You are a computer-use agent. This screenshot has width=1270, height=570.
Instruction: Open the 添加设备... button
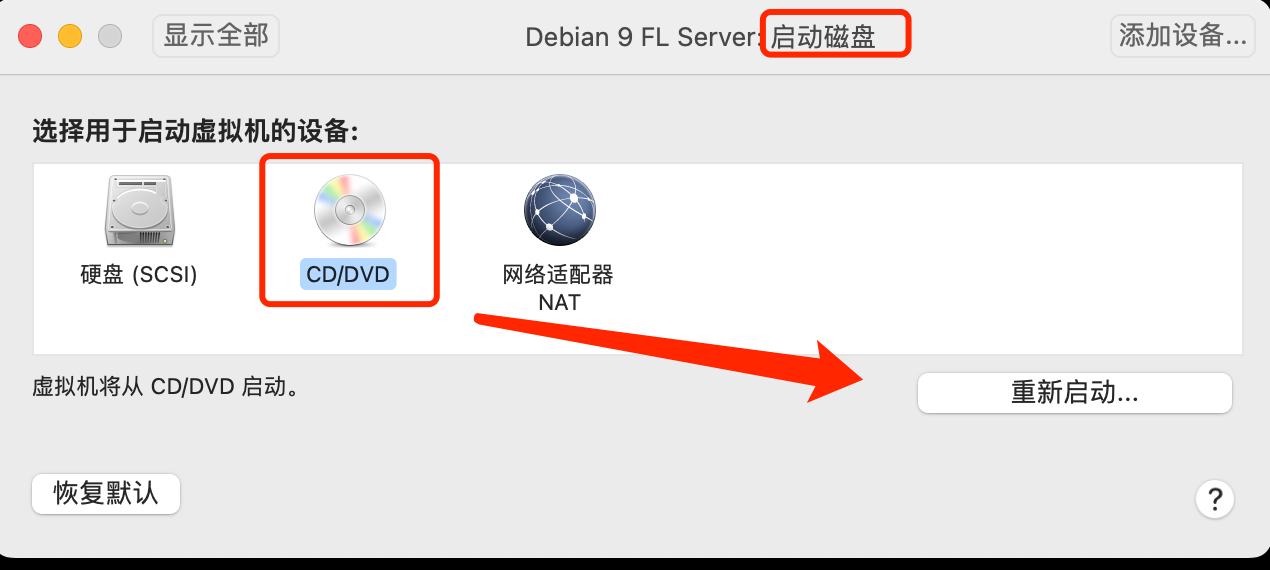pos(1182,36)
